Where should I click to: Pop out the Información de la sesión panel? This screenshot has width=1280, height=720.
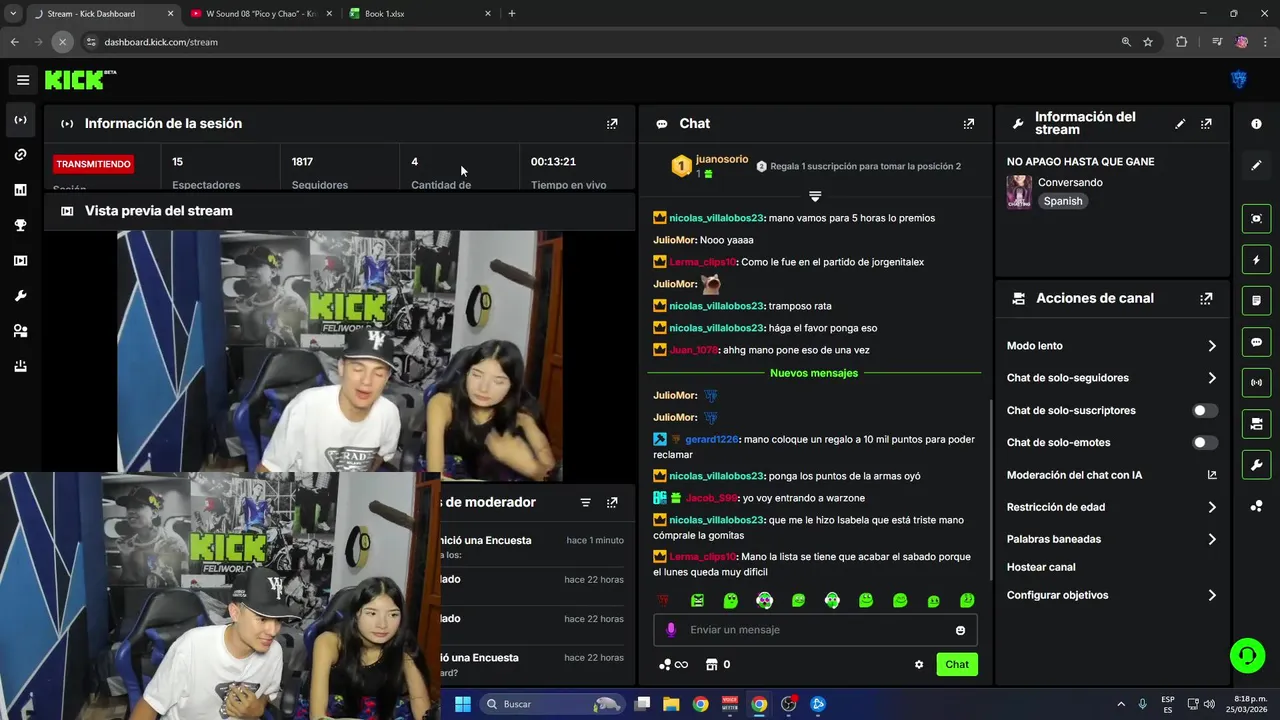click(612, 124)
